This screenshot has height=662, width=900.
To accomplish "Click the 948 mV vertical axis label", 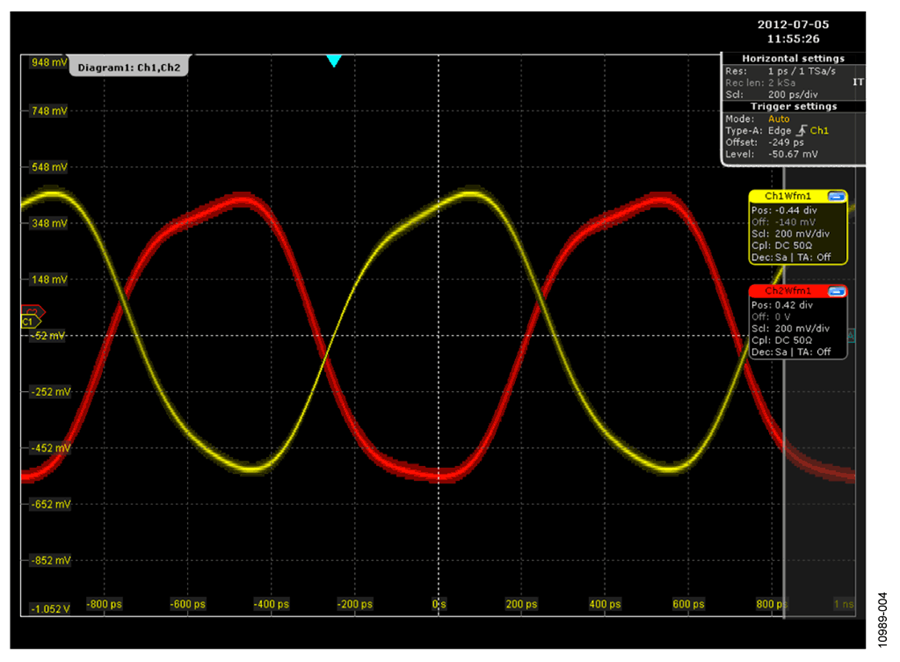I will pos(49,62).
